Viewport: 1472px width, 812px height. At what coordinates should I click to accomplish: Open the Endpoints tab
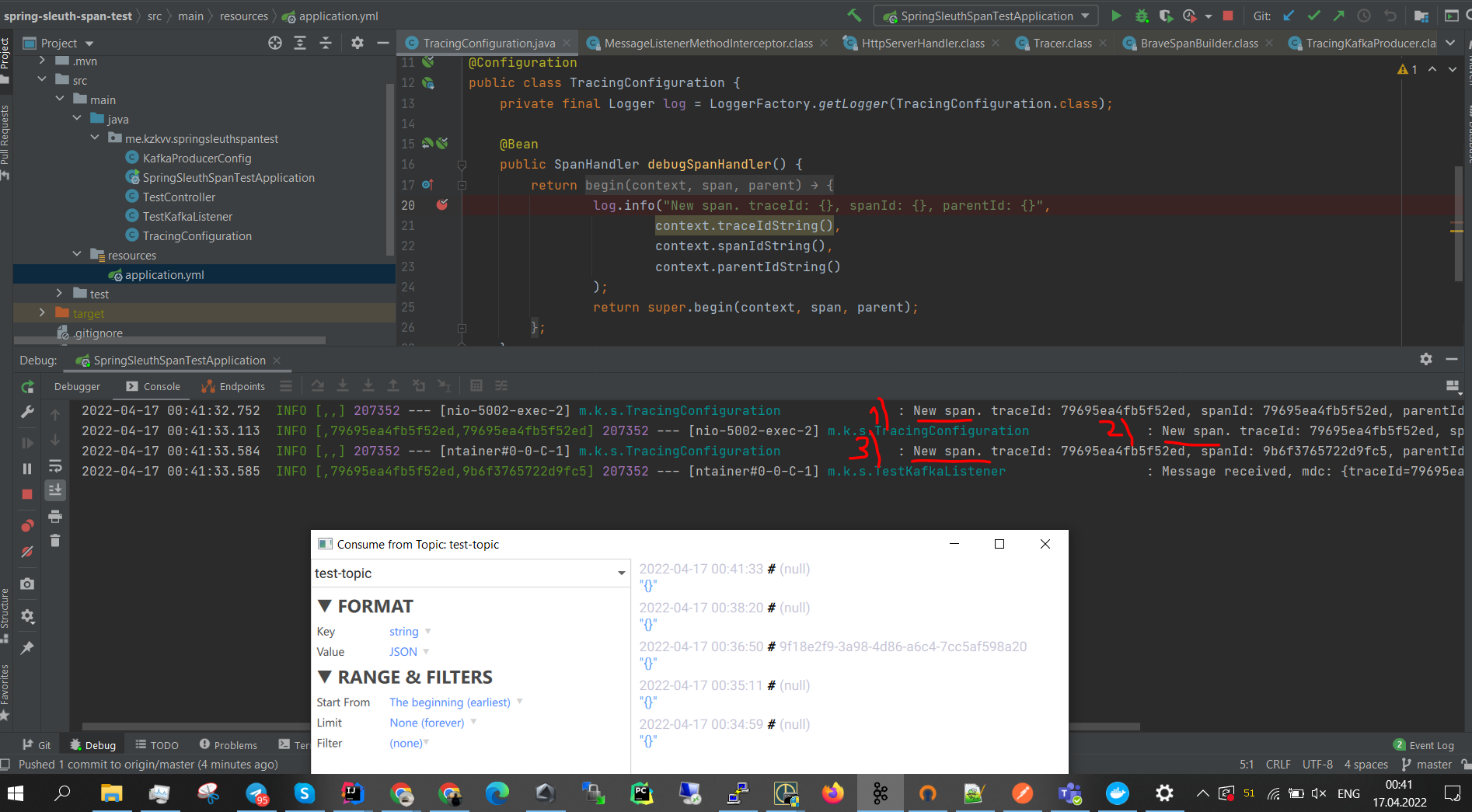pyautogui.click(x=233, y=386)
